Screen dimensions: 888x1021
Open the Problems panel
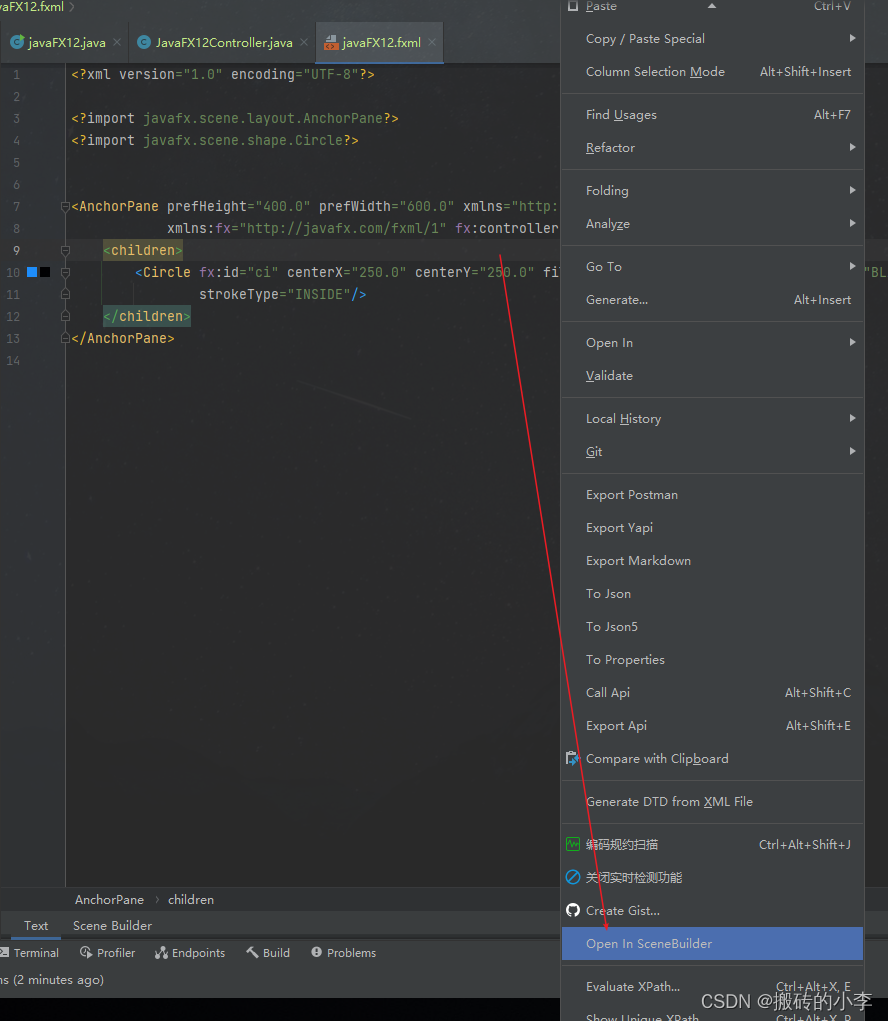[x=343, y=952]
